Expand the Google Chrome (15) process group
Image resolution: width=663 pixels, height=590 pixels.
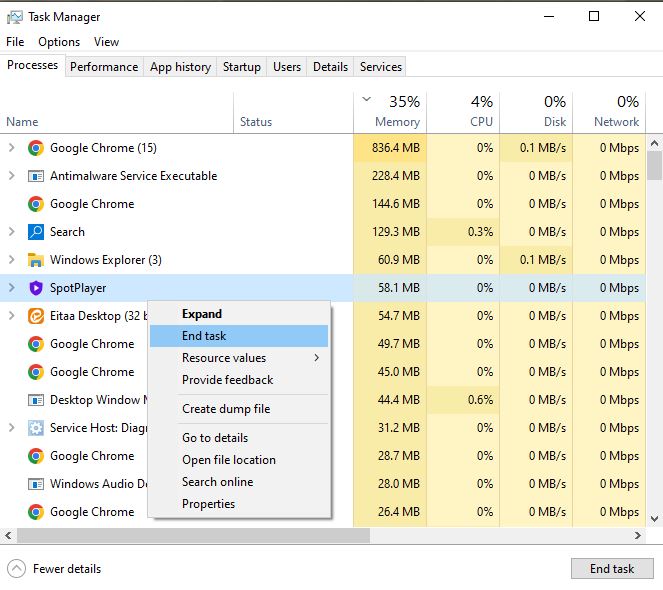[11, 148]
